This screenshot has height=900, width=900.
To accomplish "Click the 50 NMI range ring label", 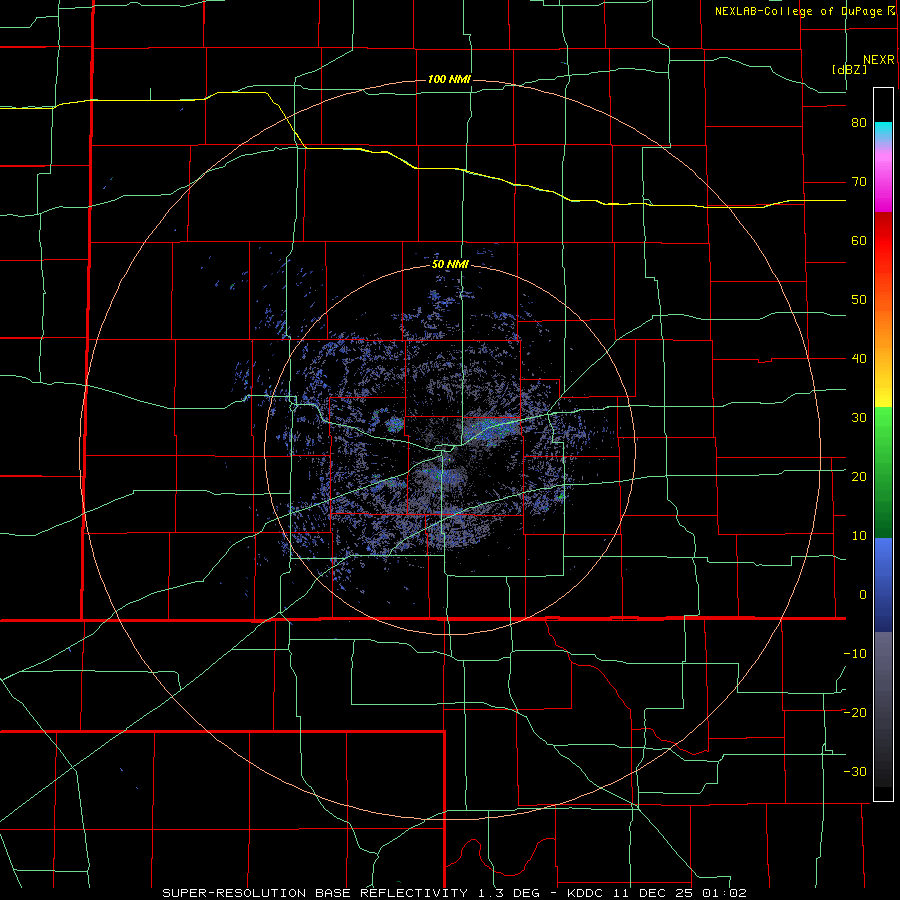I will 450,265.
